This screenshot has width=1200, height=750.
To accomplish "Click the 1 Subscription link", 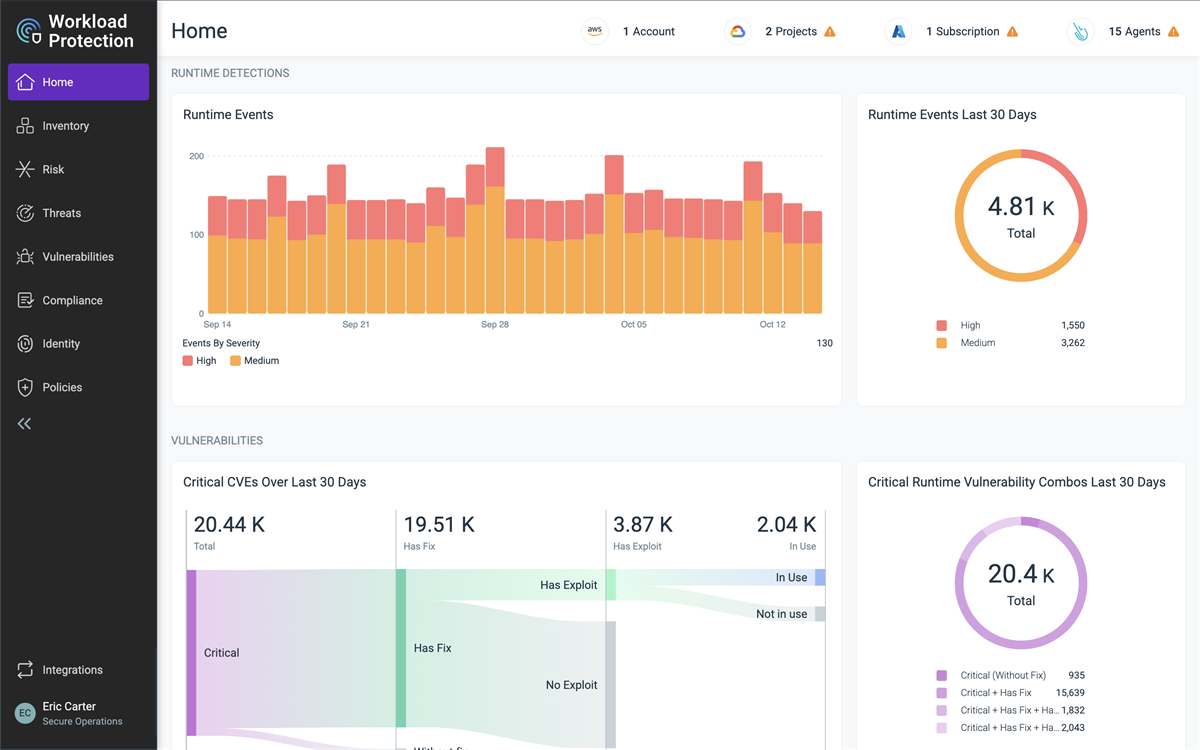I will click(962, 32).
